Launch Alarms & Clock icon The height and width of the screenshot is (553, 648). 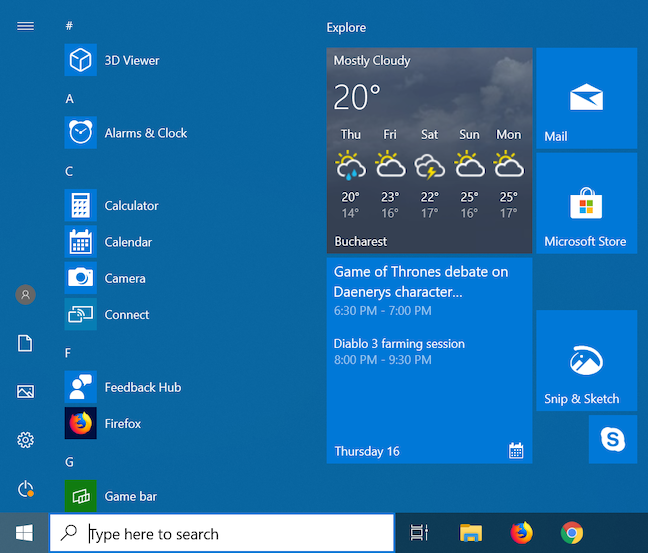(x=81, y=133)
